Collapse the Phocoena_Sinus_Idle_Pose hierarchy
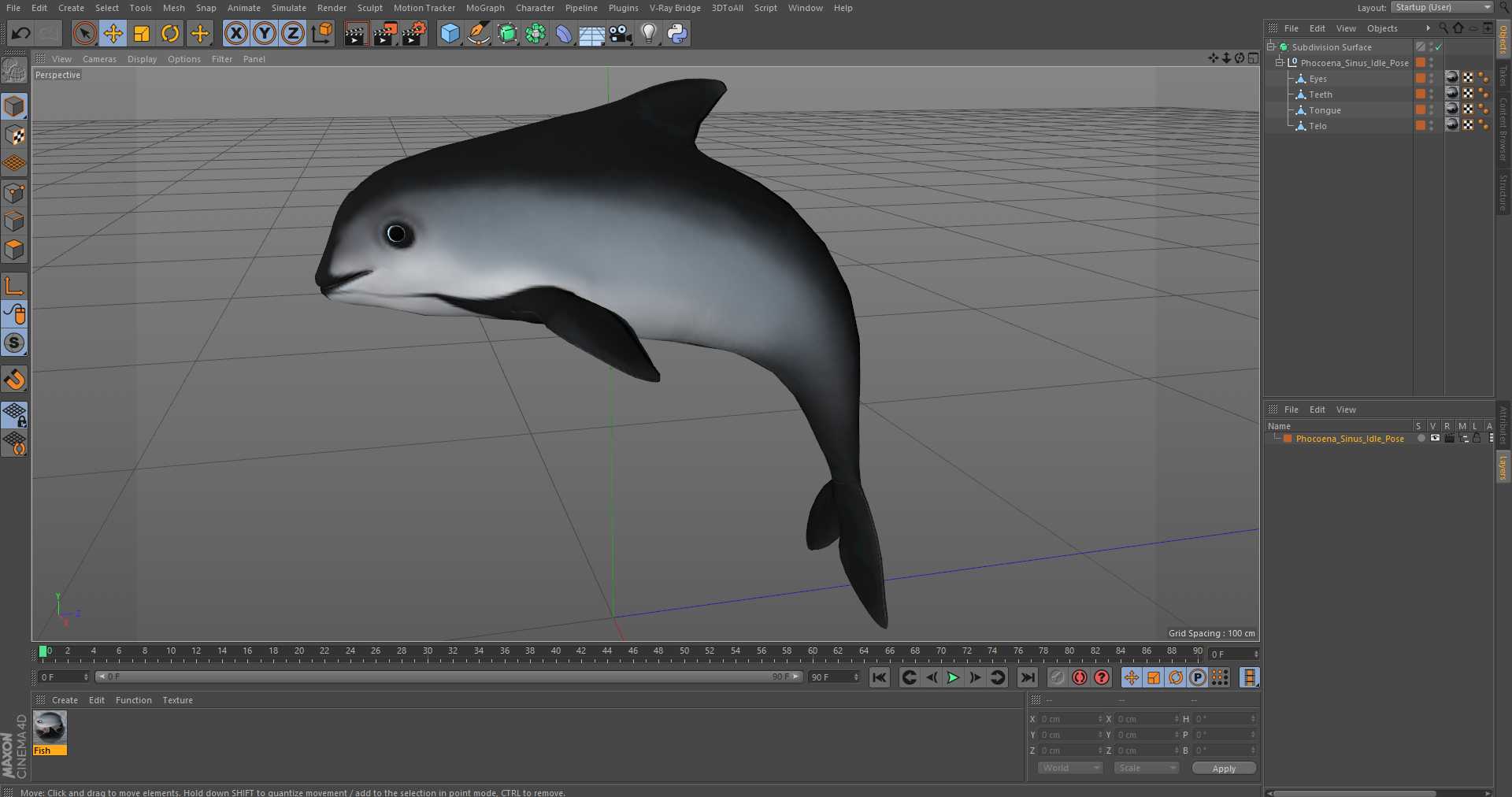 click(x=1280, y=62)
